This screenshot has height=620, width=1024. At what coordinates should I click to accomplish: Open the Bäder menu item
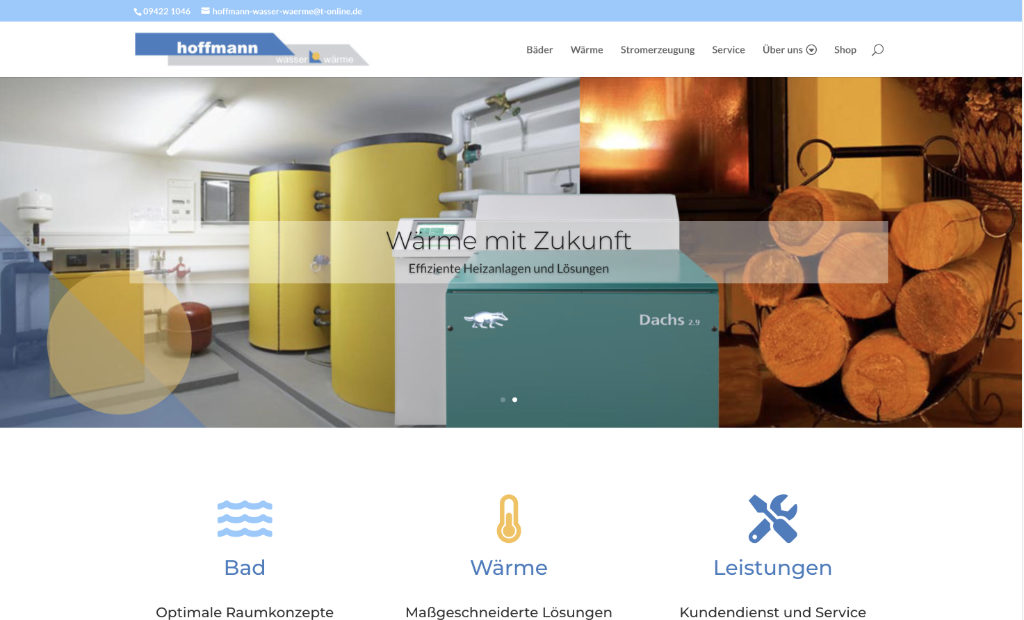click(x=539, y=50)
